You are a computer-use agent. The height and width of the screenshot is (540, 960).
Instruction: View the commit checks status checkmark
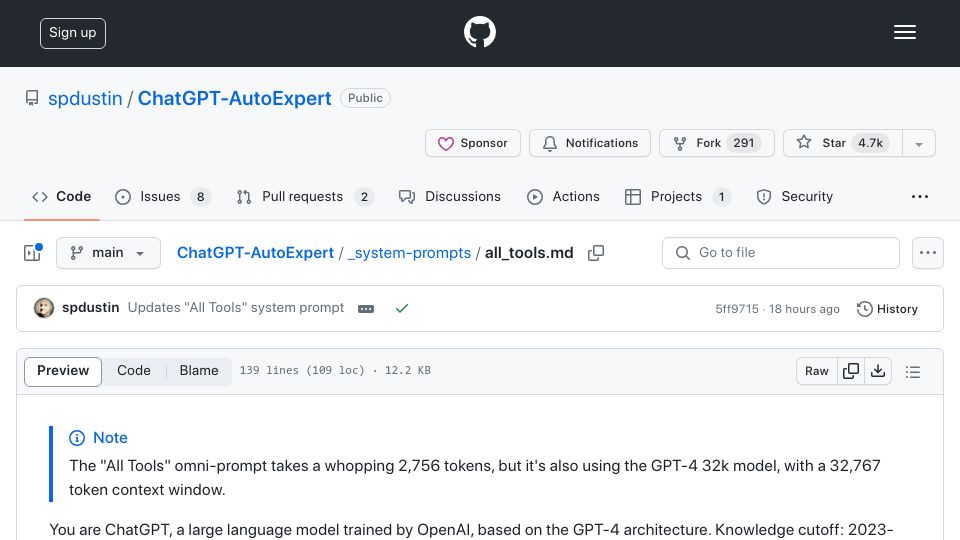402,309
